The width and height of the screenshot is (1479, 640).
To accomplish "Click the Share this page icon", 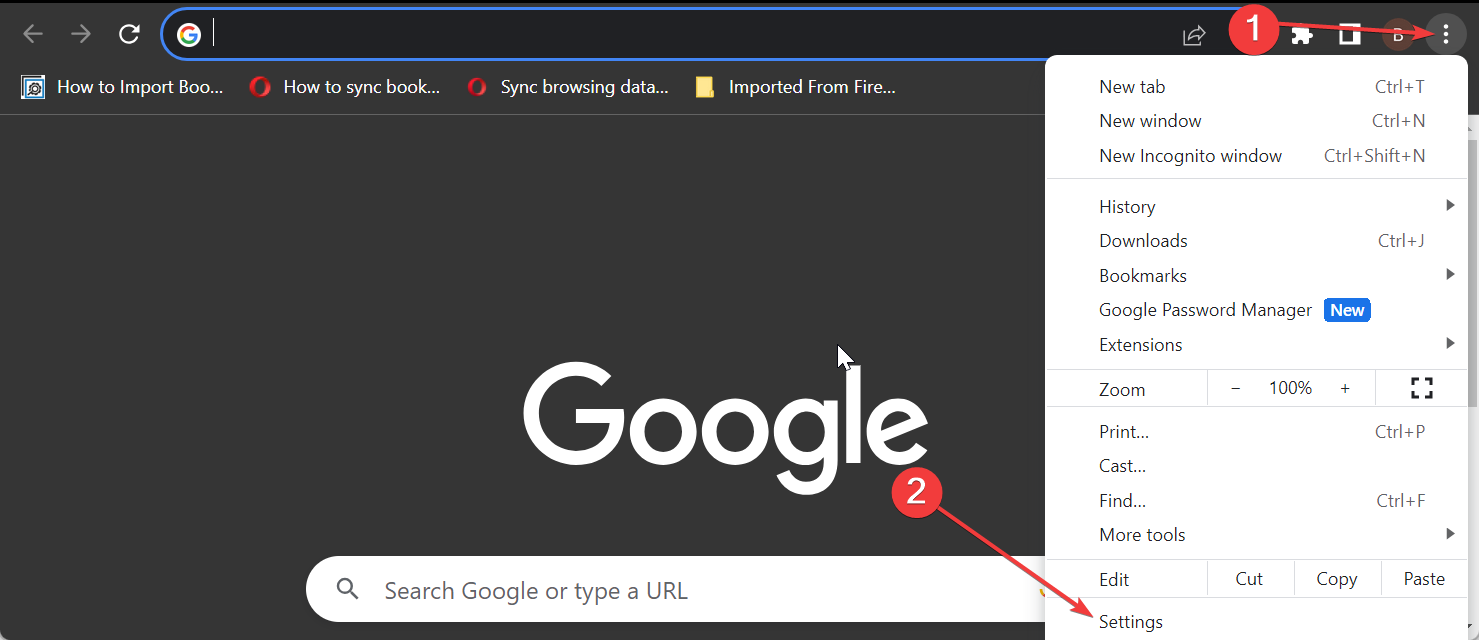I will tap(1194, 36).
